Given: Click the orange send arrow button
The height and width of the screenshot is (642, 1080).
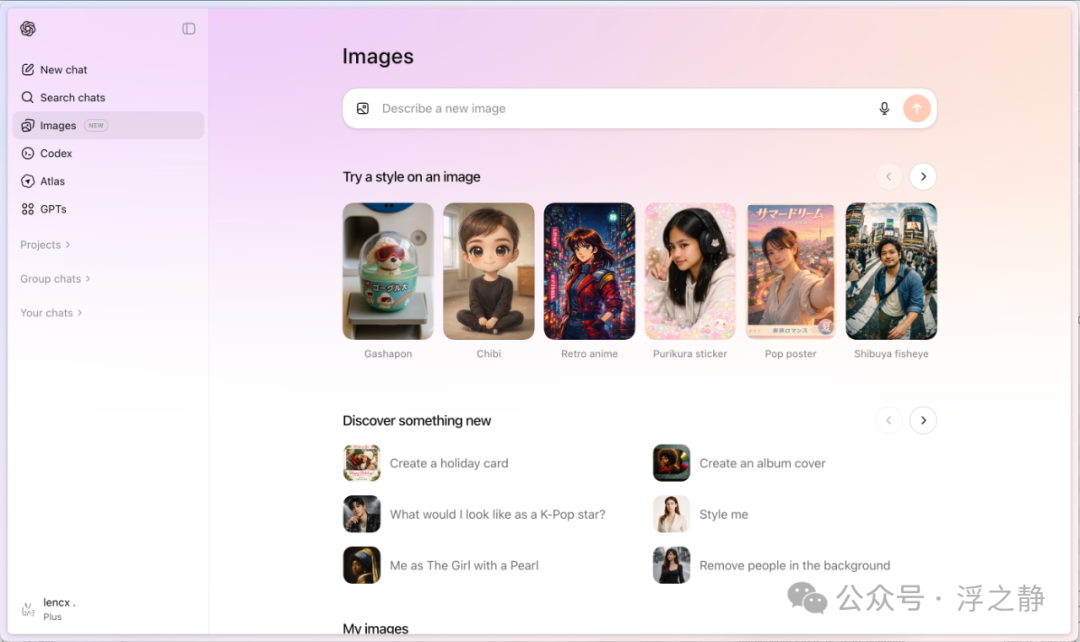Looking at the screenshot, I should pos(917,108).
